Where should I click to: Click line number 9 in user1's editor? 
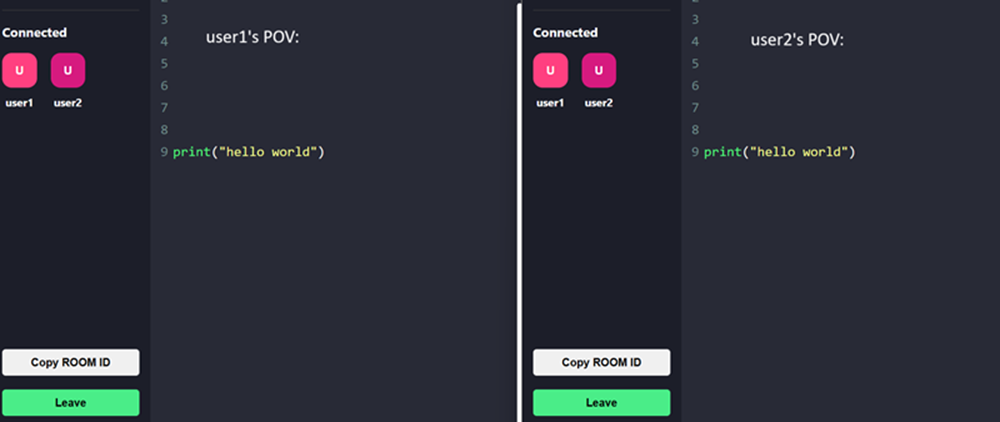163,152
